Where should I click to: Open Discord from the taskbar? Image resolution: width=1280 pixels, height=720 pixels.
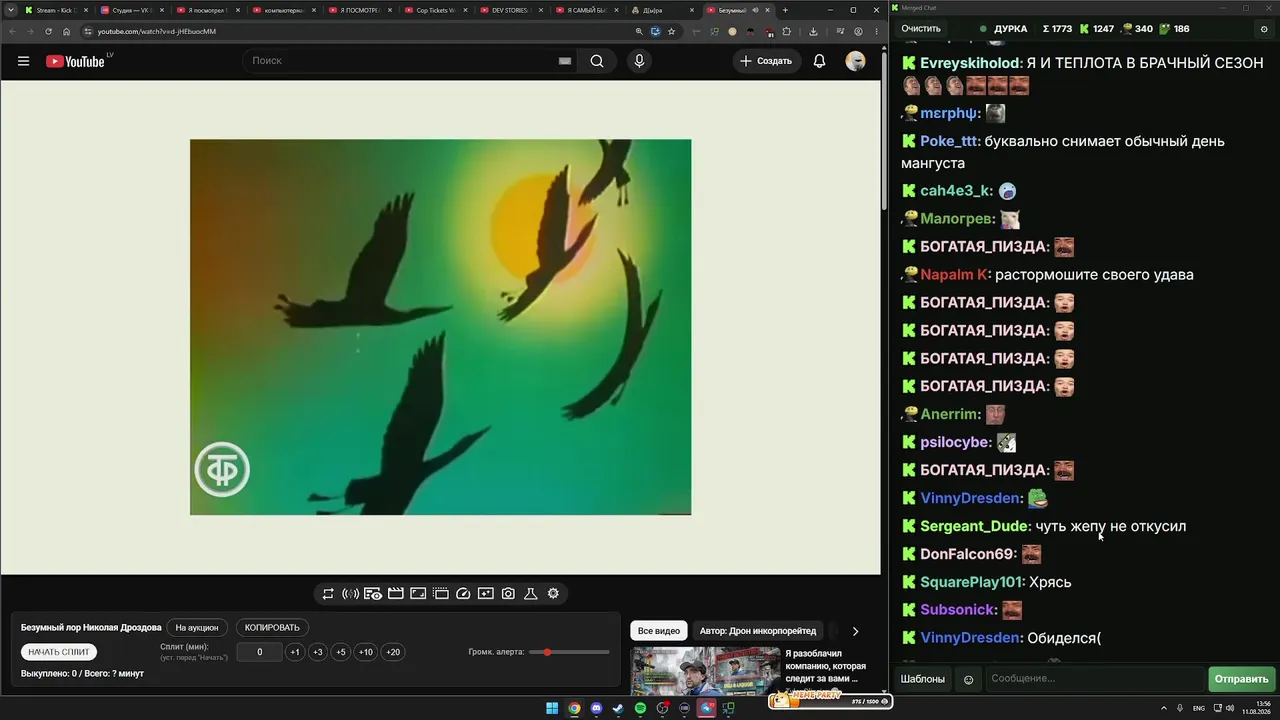(x=597, y=709)
